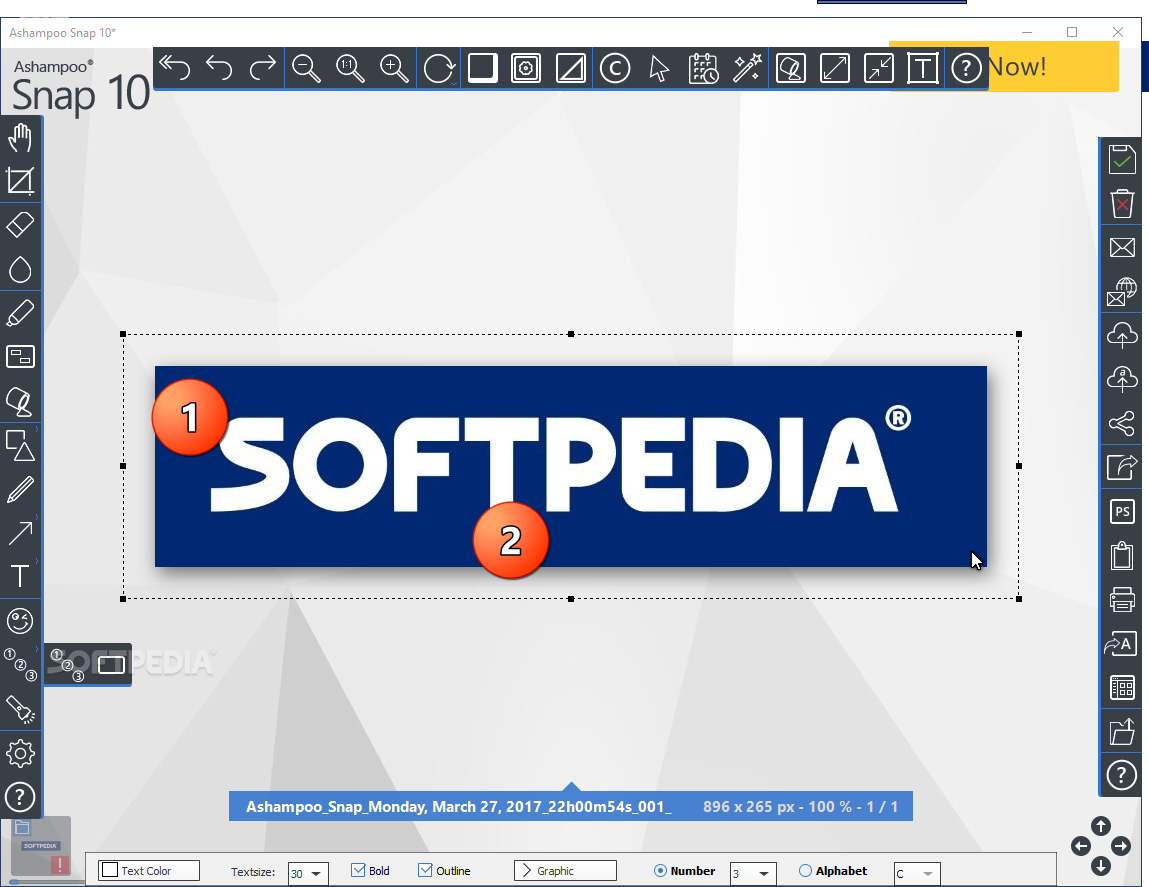Export to Photoshop with PS icon
The height and width of the screenshot is (887, 1149).
coord(1122,511)
